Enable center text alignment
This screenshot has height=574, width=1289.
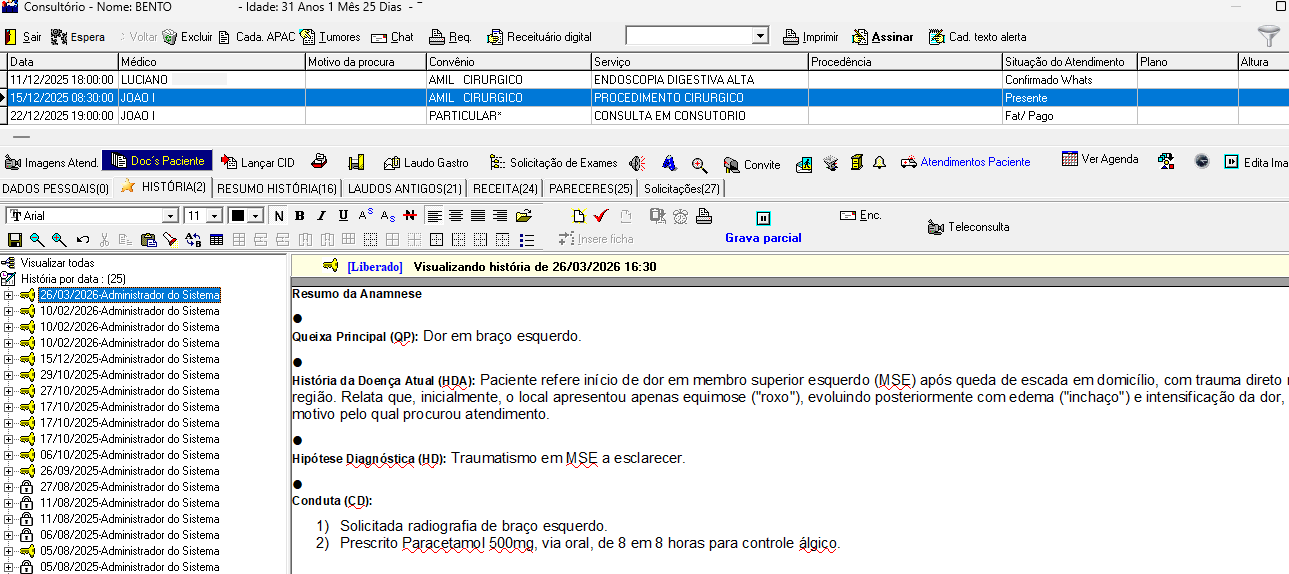456,216
